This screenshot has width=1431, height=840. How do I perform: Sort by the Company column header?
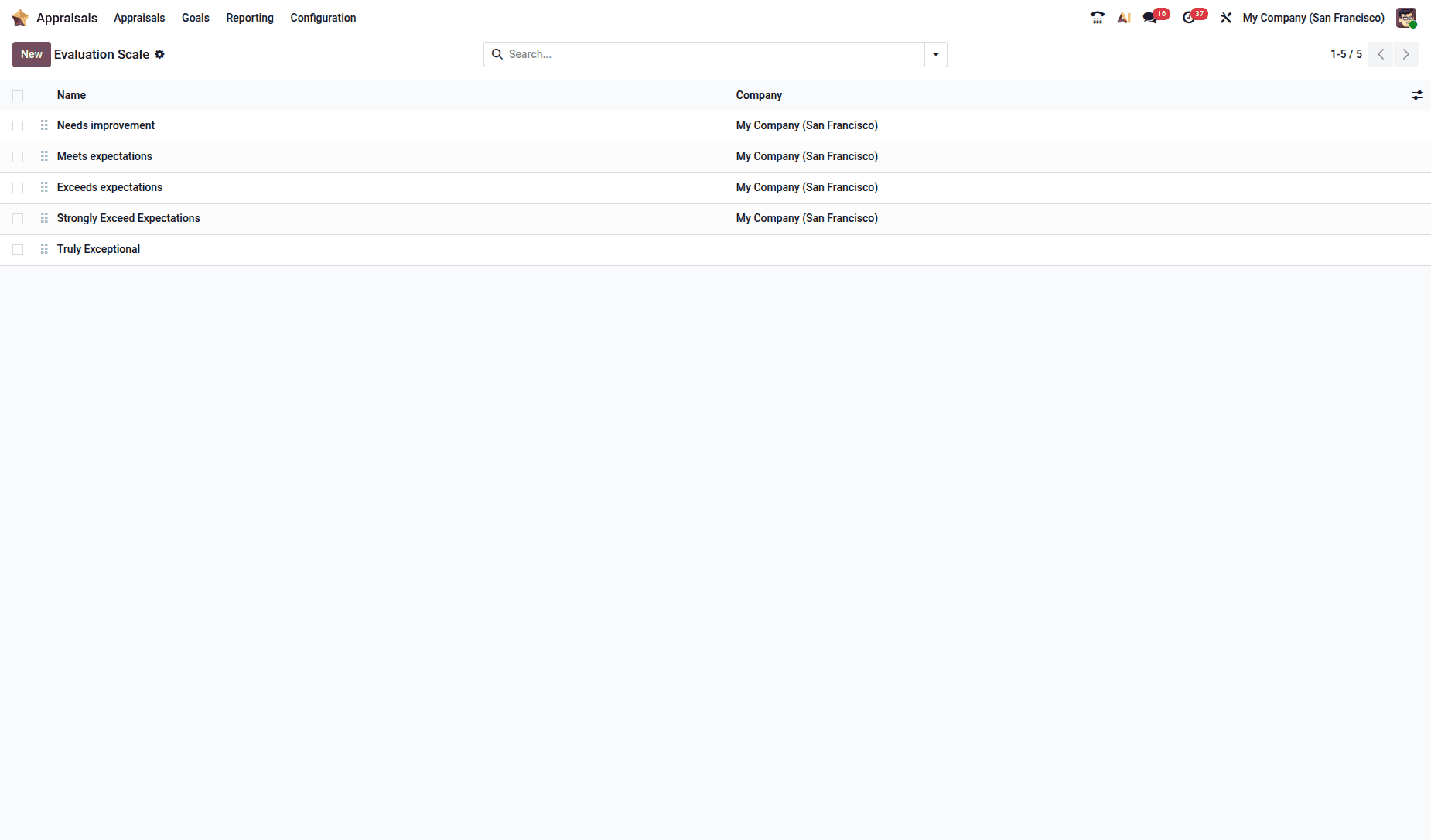point(759,95)
